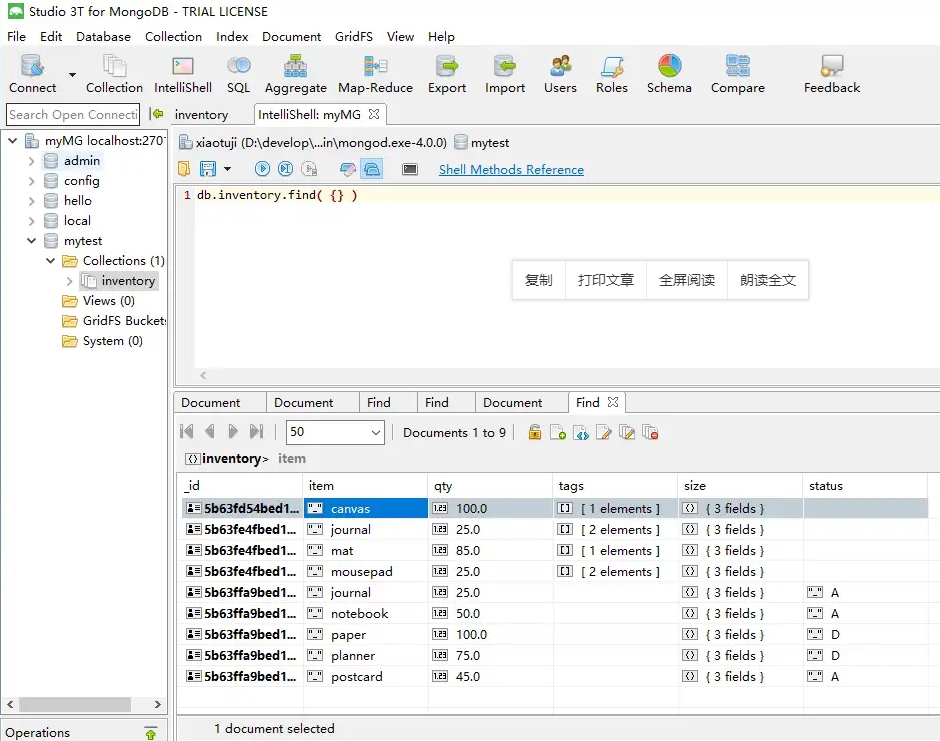Open the GridFS menu
940x741 pixels.
[x=354, y=37]
